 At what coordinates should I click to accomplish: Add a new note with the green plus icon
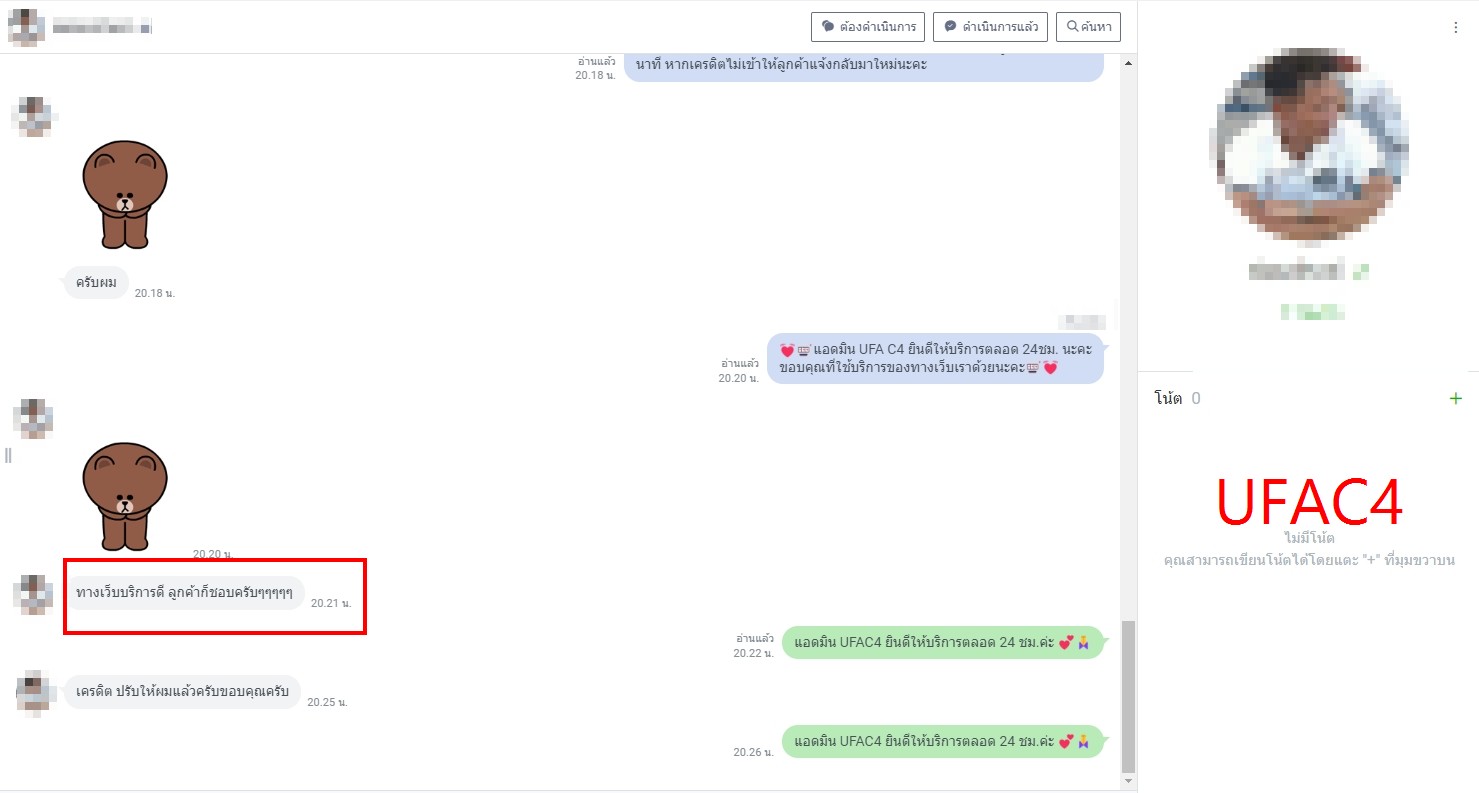(x=1455, y=399)
